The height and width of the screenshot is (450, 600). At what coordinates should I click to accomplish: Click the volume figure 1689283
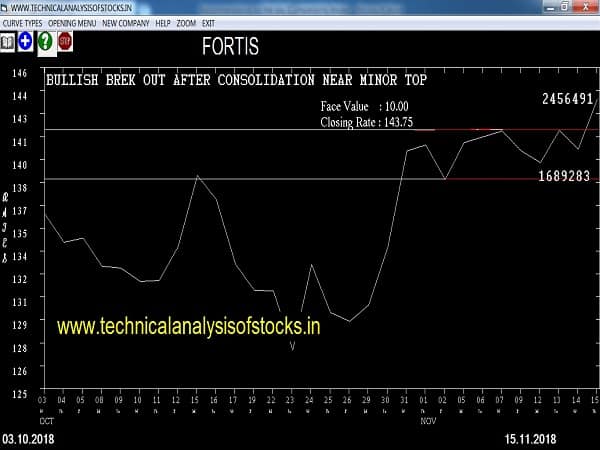tap(564, 176)
